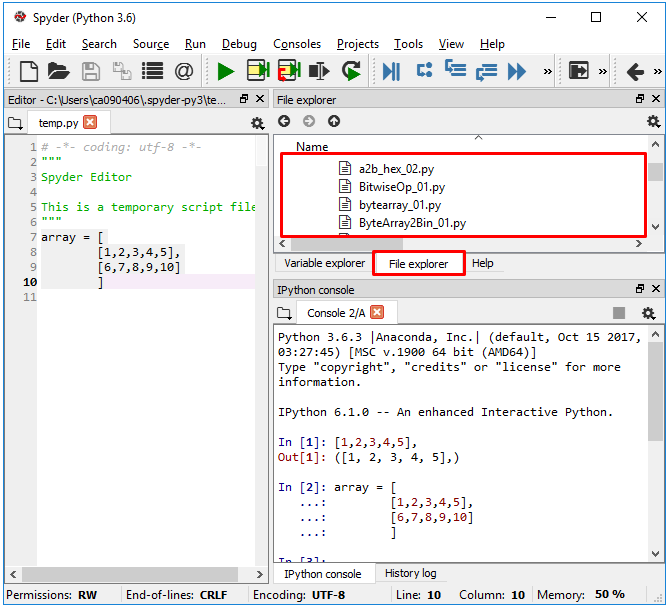The image size is (671, 607).
Task: Go forward in File explorer history
Action: 309,122
